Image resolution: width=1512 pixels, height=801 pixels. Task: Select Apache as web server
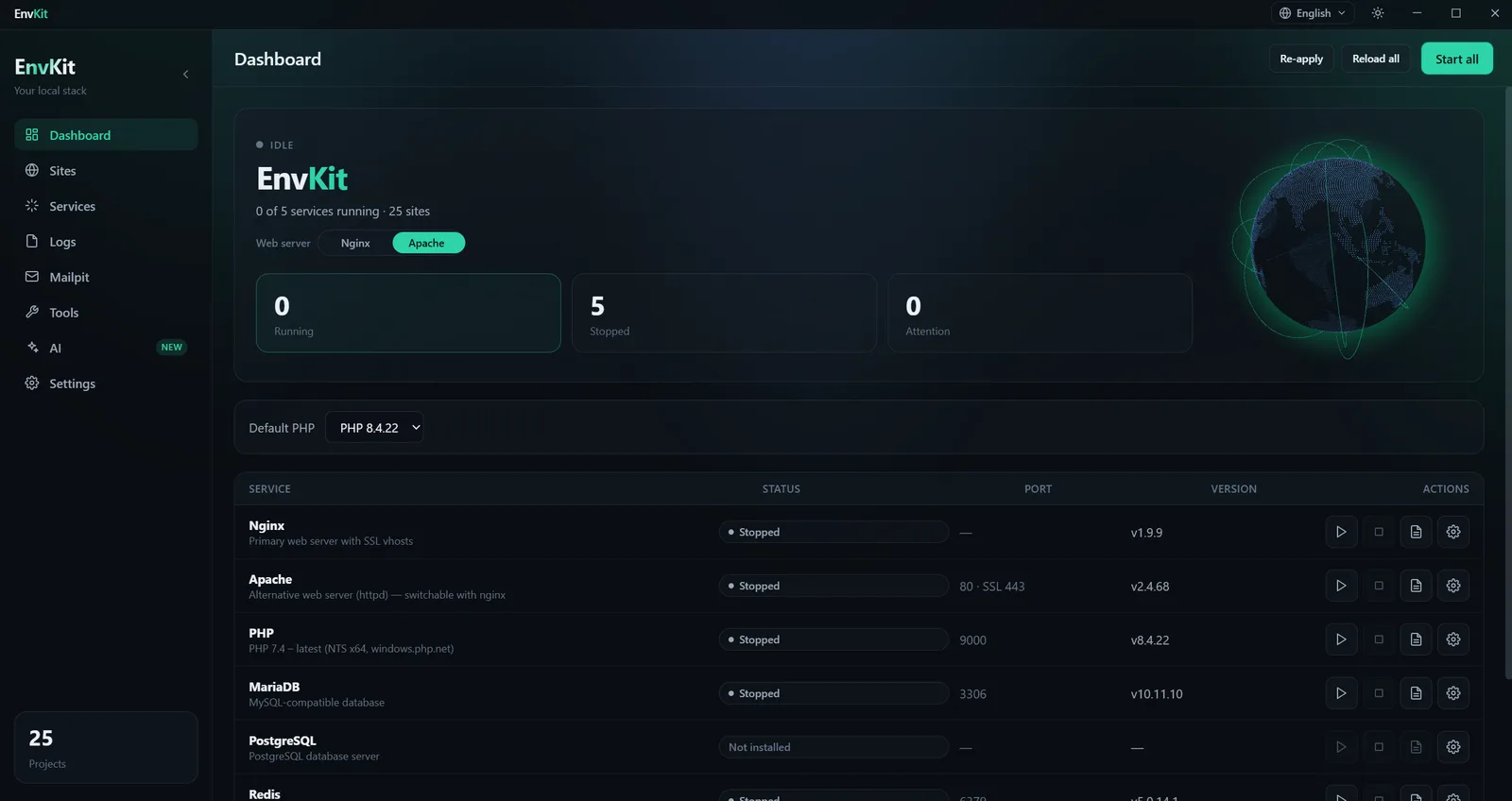click(428, 243)
